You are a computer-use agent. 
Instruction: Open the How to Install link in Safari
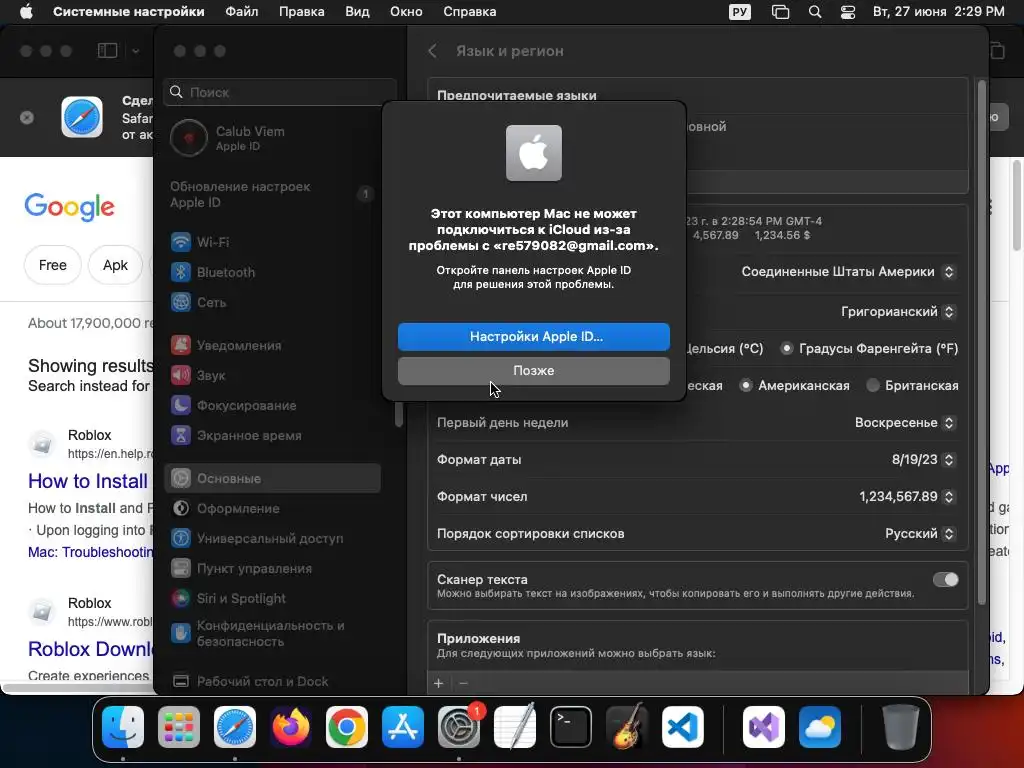click(88, 481)
